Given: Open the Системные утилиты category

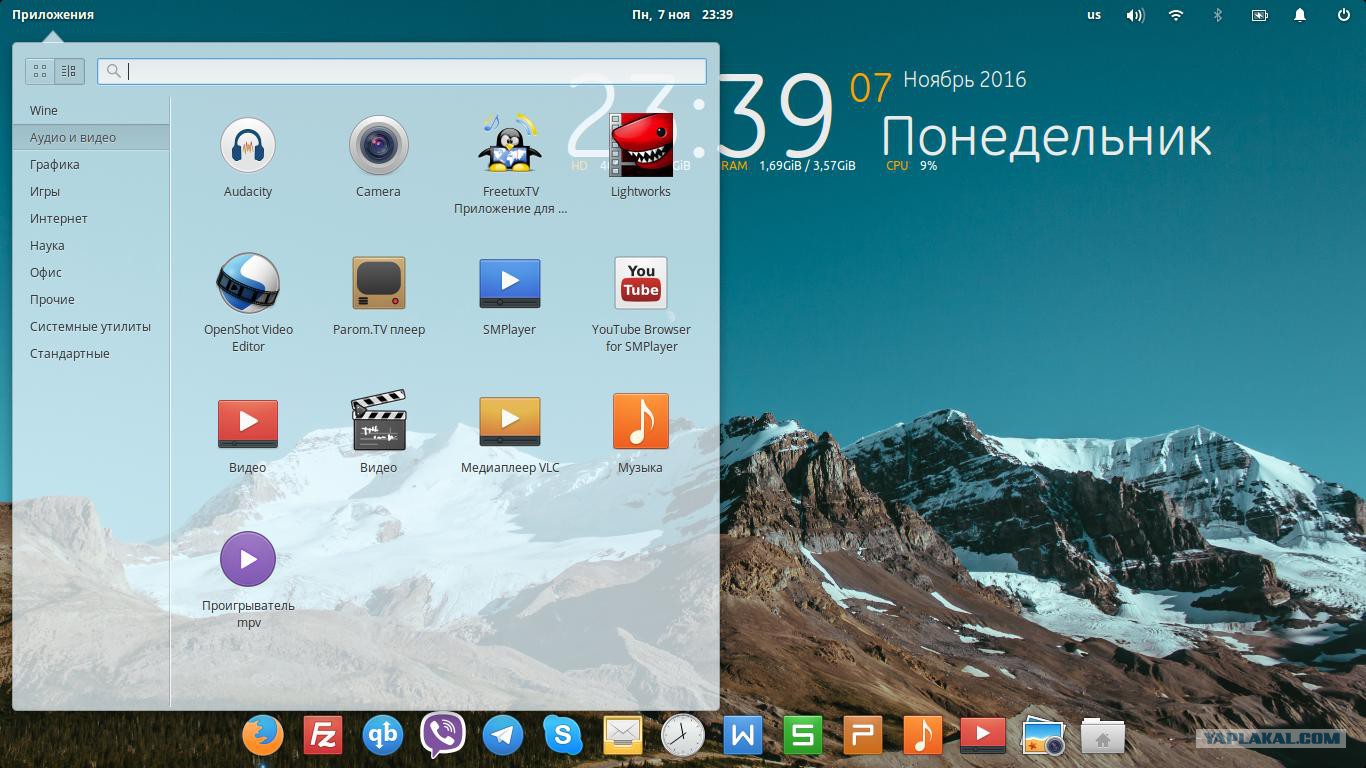Looking at the screenshot, I should coord(91,326).
